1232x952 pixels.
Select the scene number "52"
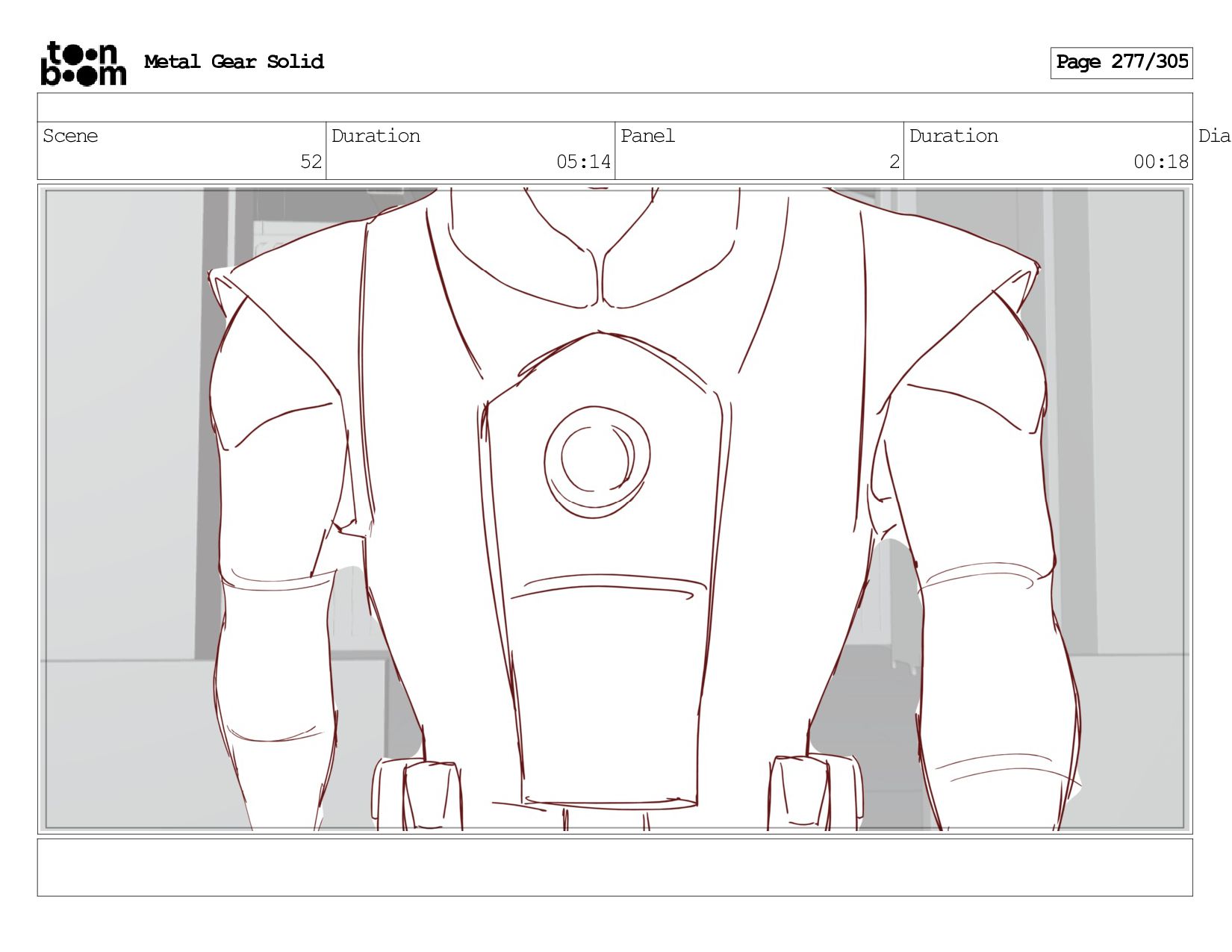[311, 162]
